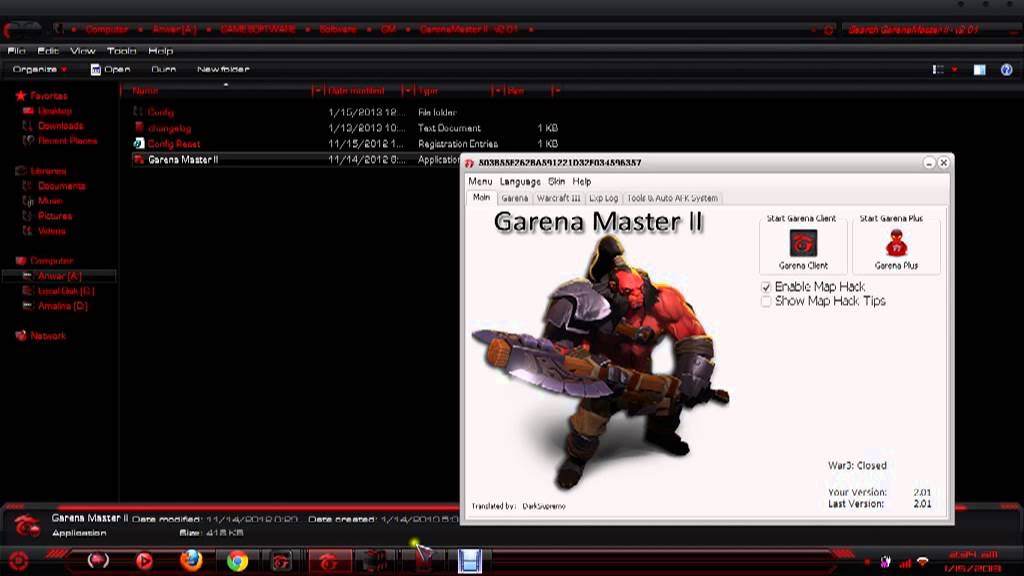Click the wireless network tray icon
The width and height of the screenshot is (1024, 576).
(923, 562)
